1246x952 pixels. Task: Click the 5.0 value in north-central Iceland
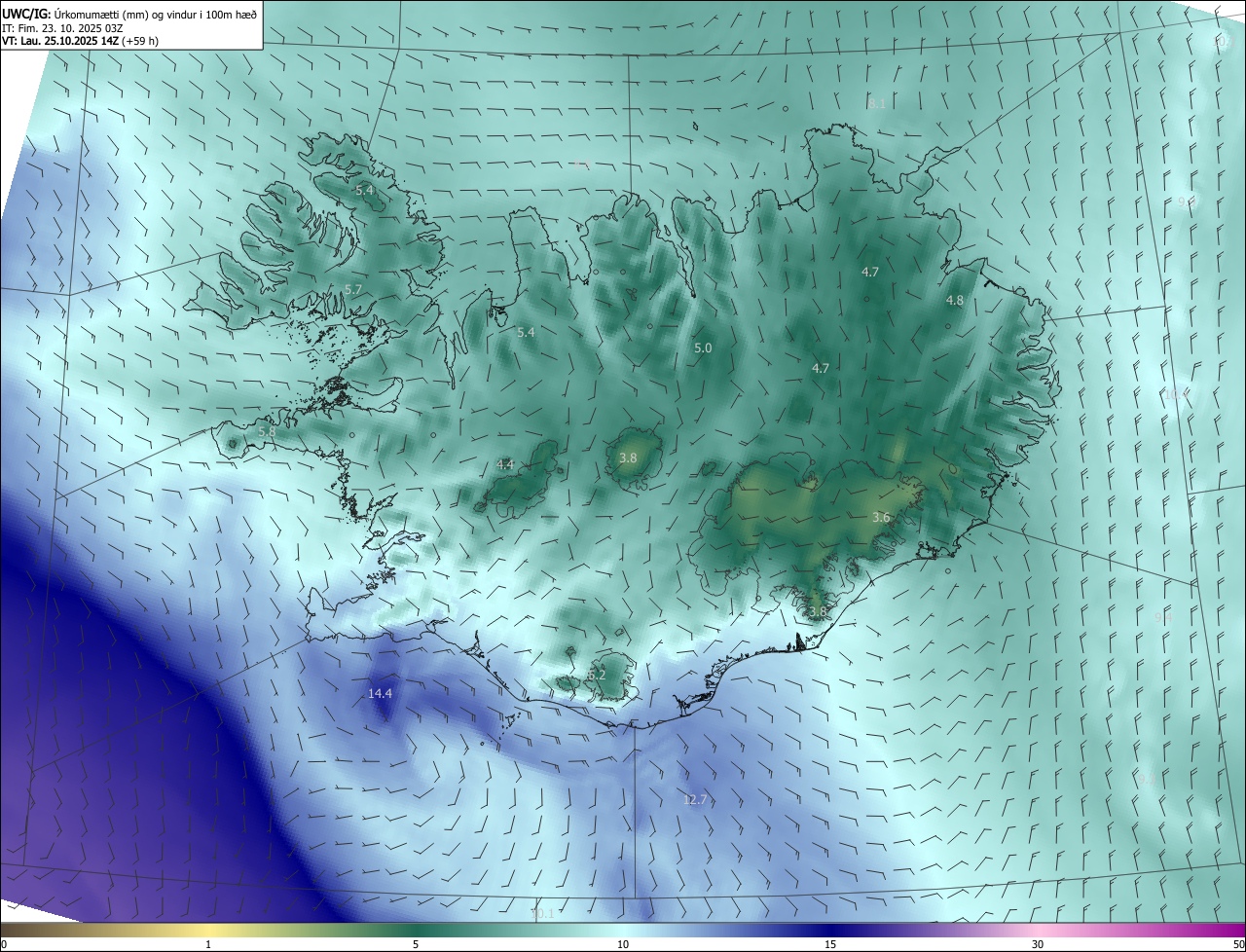pos(703,348)
